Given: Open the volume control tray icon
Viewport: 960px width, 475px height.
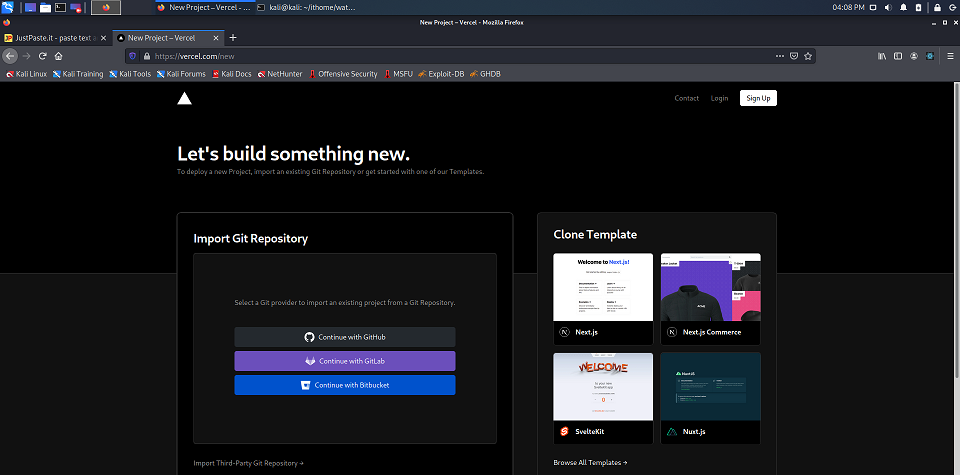Looking at the screenshot, I should tap(888, 7).
